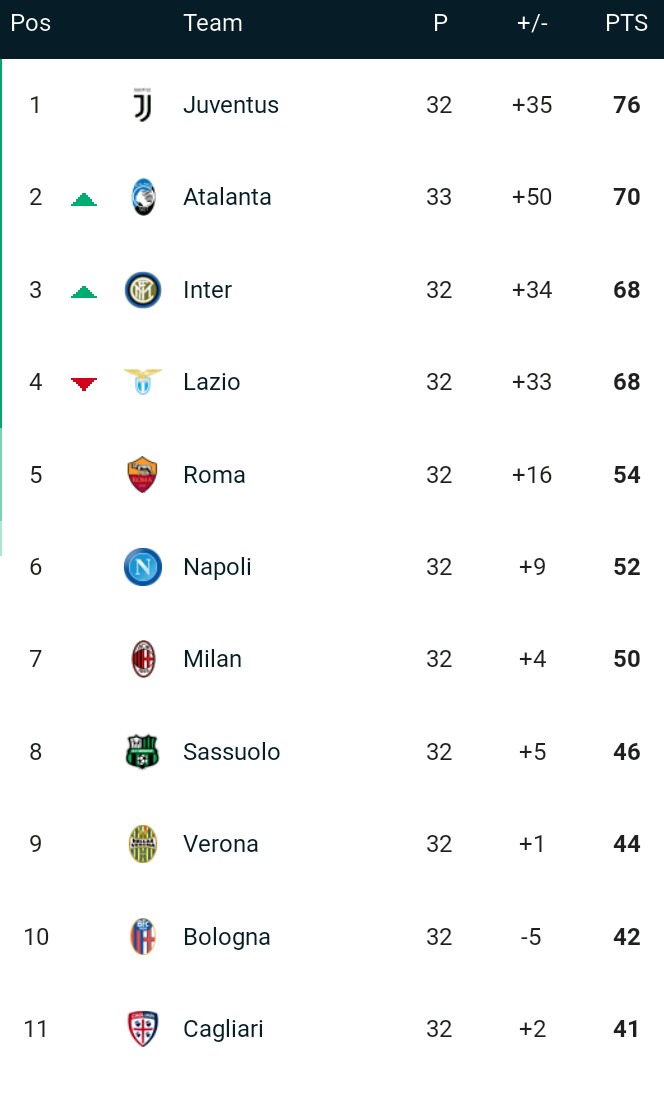Click the Atalanta club crest
664x1100 pixels.
(x=143, y=197)
